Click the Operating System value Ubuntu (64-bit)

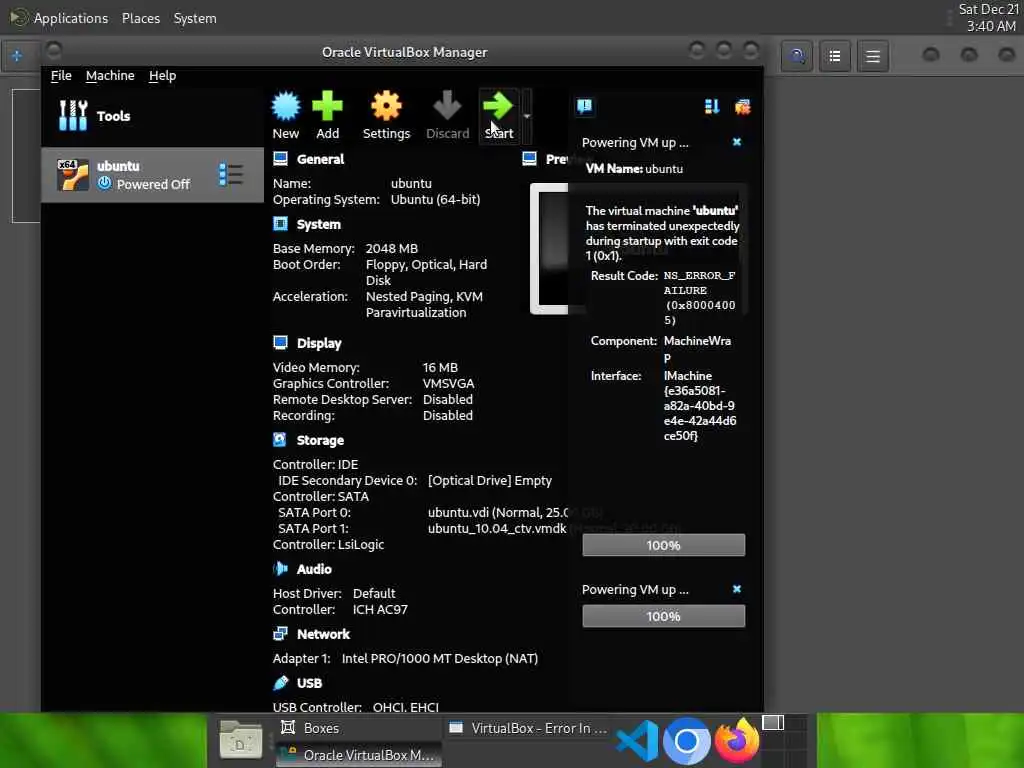click(x=435, y=200)
